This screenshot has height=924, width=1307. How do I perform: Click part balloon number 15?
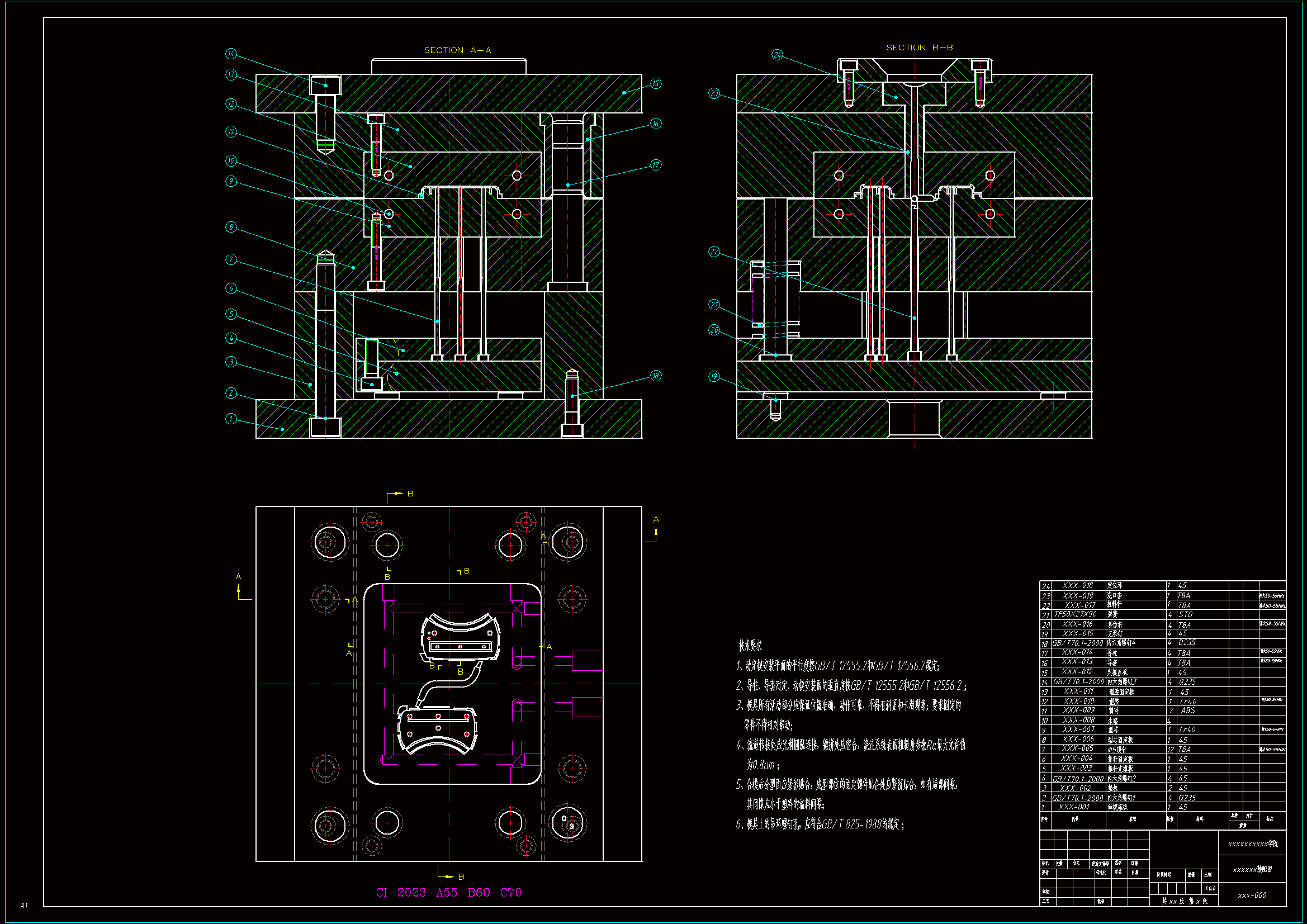coord(656,84)
